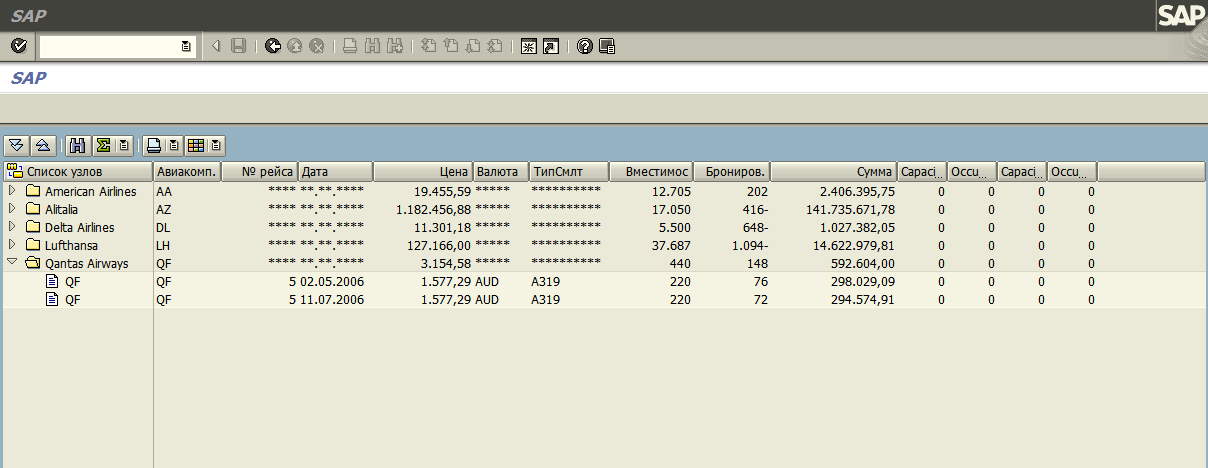Open the dropdown next to tree Print
This screenshot has width=1208, height=468.
(173, 146)
